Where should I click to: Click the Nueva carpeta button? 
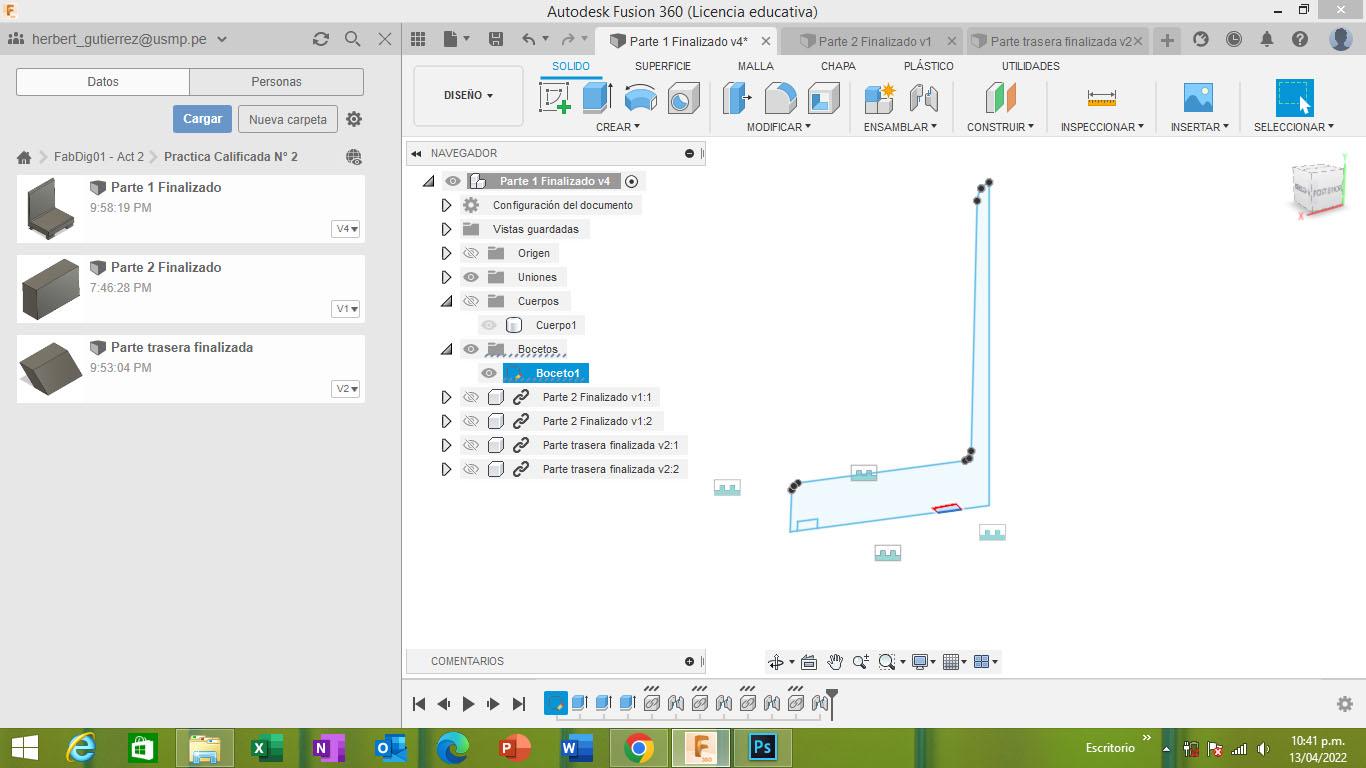[288, 120]
